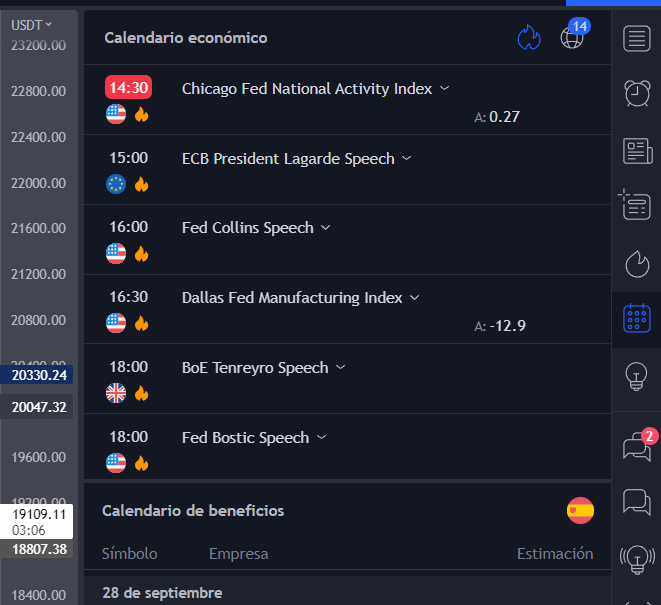Viewport: 661px width, 605px height.
Task: Open private chats speech bubble icon
Action: click(x=637, y=502)
